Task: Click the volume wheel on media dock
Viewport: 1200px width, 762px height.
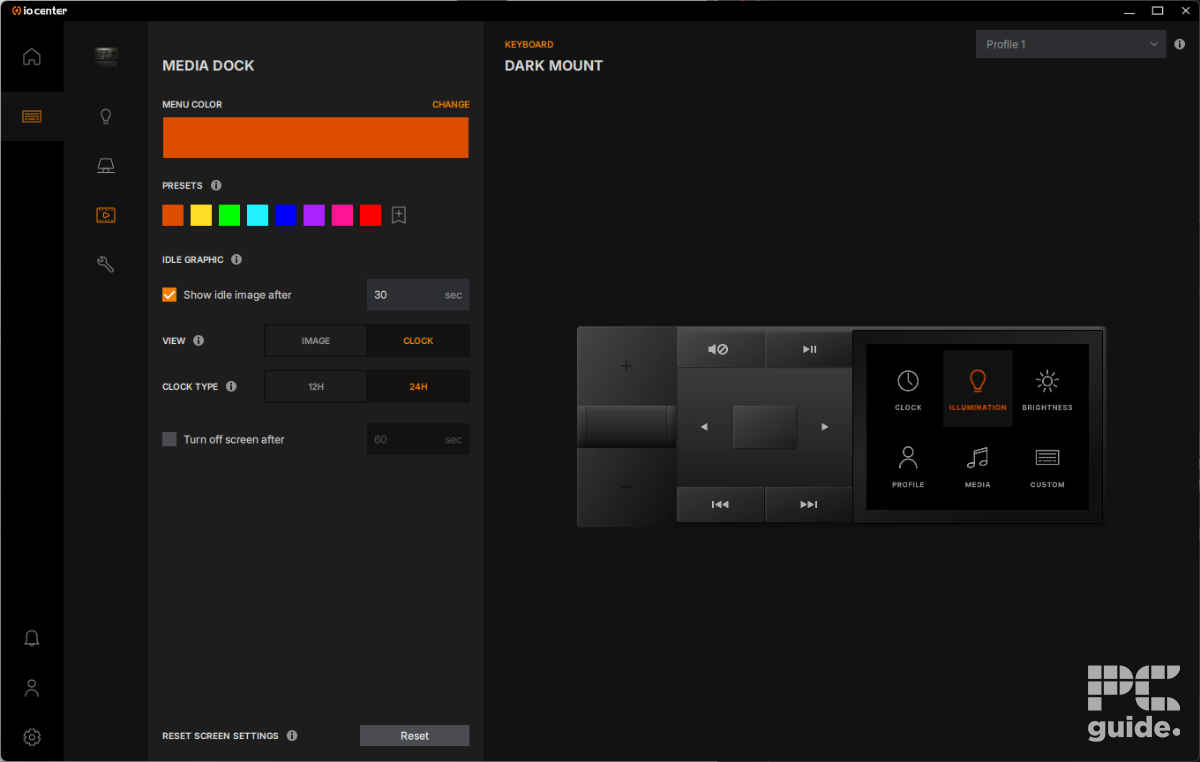Action: click(627, 426)
